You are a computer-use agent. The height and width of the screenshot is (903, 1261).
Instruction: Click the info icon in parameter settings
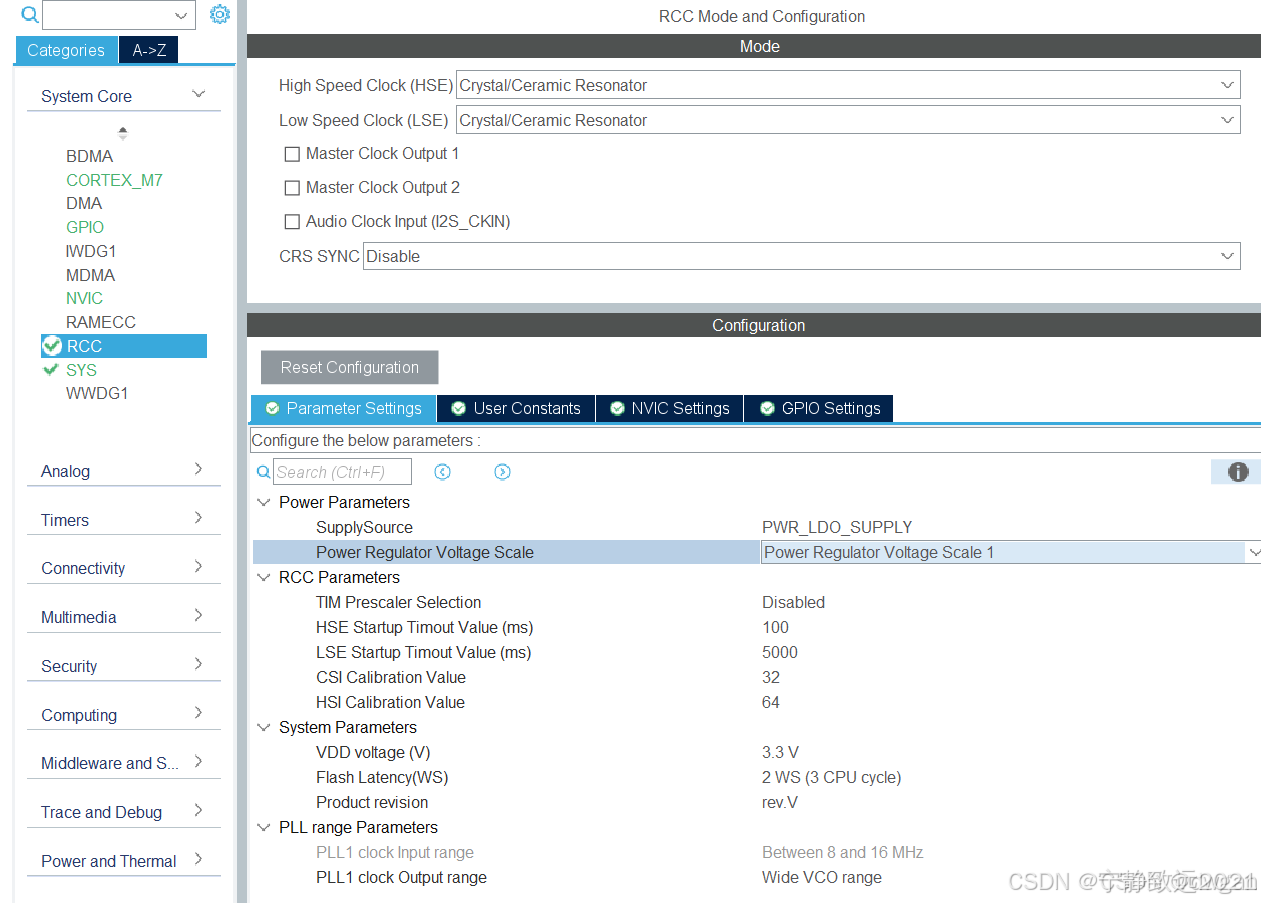click(1238, 472)
